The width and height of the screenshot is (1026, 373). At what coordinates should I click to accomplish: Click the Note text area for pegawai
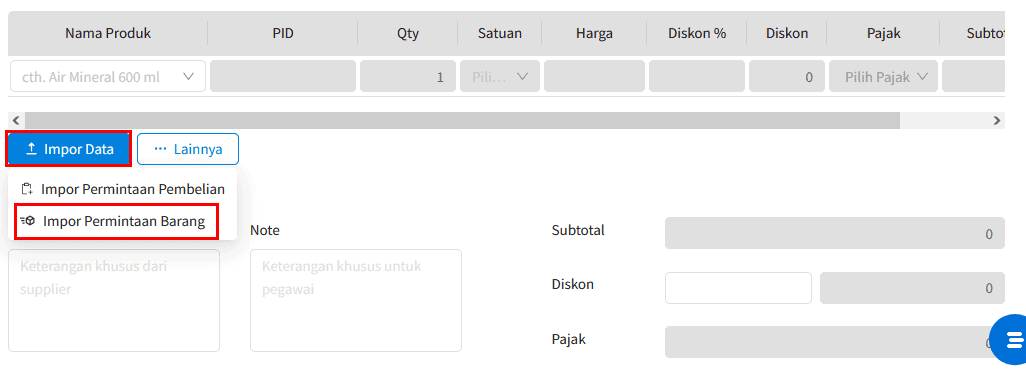356,300
